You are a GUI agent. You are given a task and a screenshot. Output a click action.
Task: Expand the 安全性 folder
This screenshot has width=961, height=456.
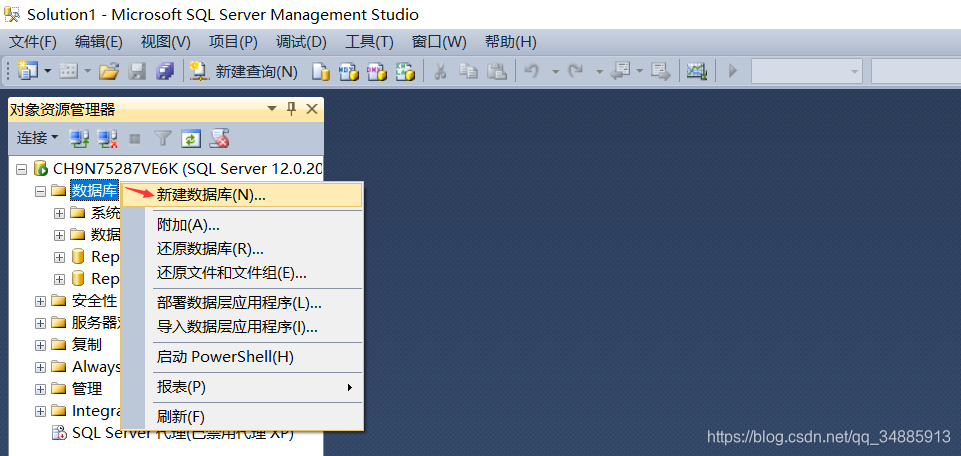pos(40,301)
